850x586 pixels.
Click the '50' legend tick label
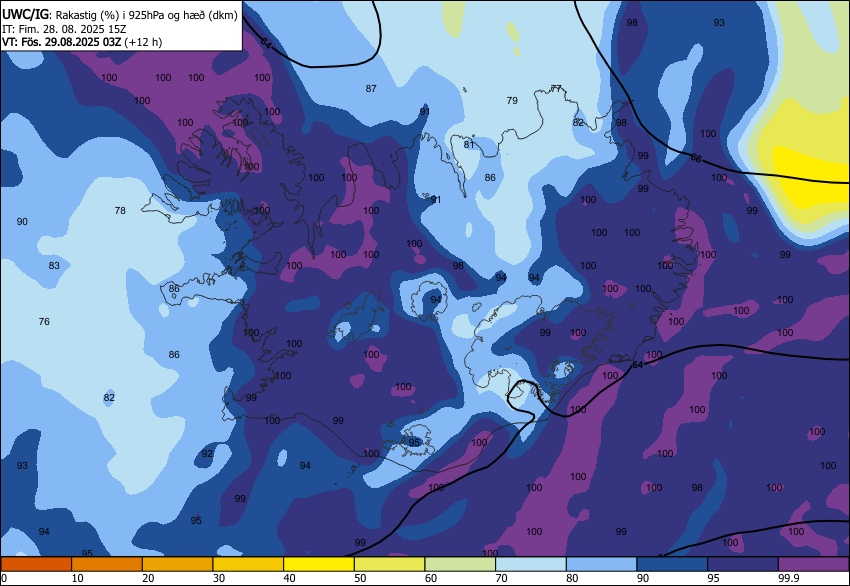360,578
